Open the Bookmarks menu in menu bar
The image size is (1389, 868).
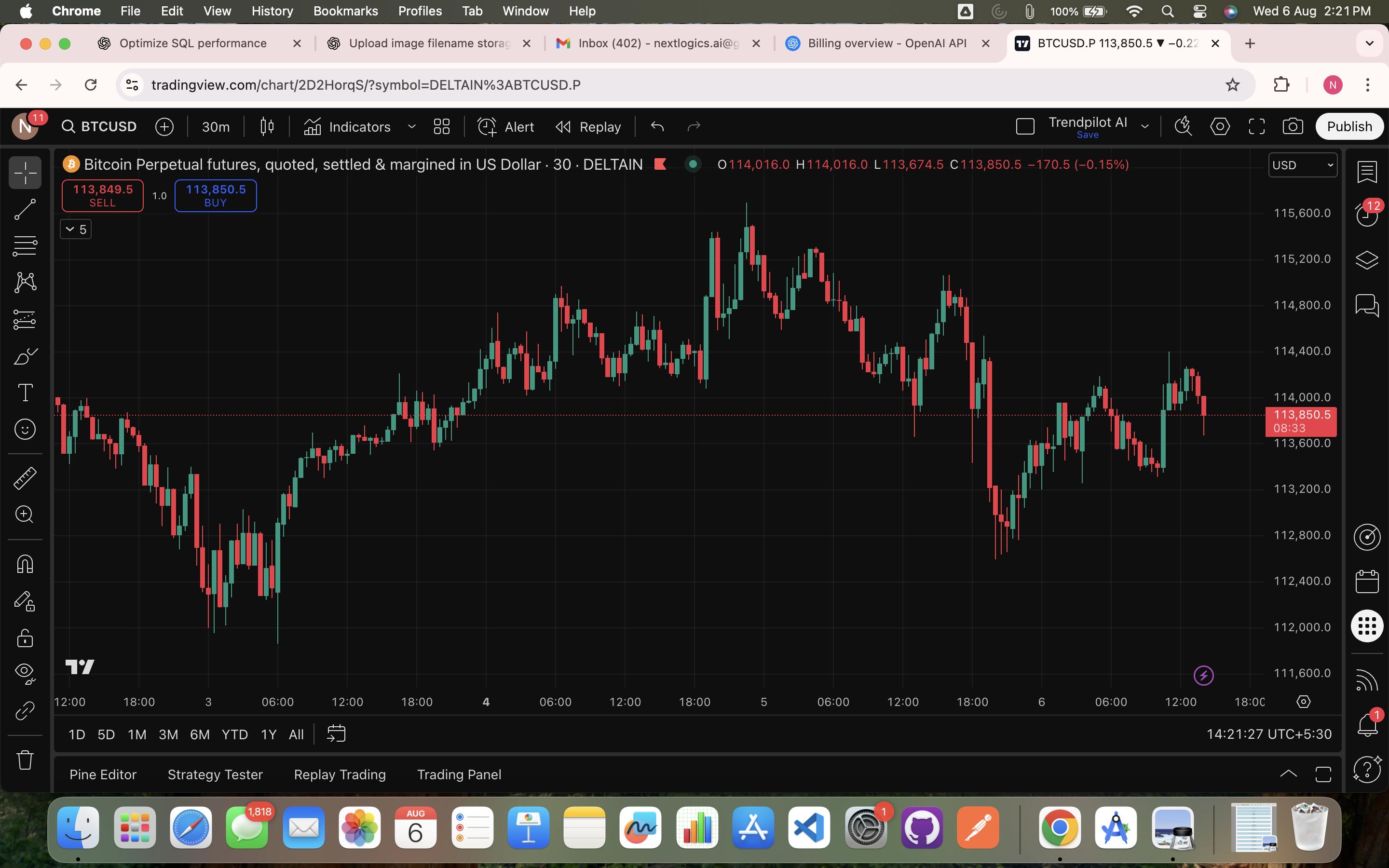click(345, 11)
